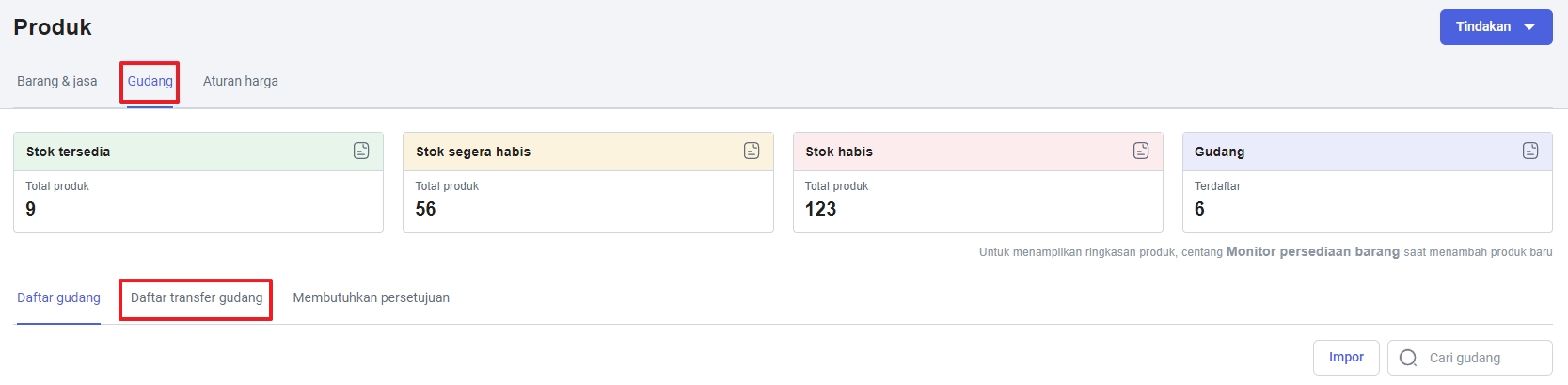
Task: Open report icon on Stok tersedia card
Action: (x=361, y=151)
